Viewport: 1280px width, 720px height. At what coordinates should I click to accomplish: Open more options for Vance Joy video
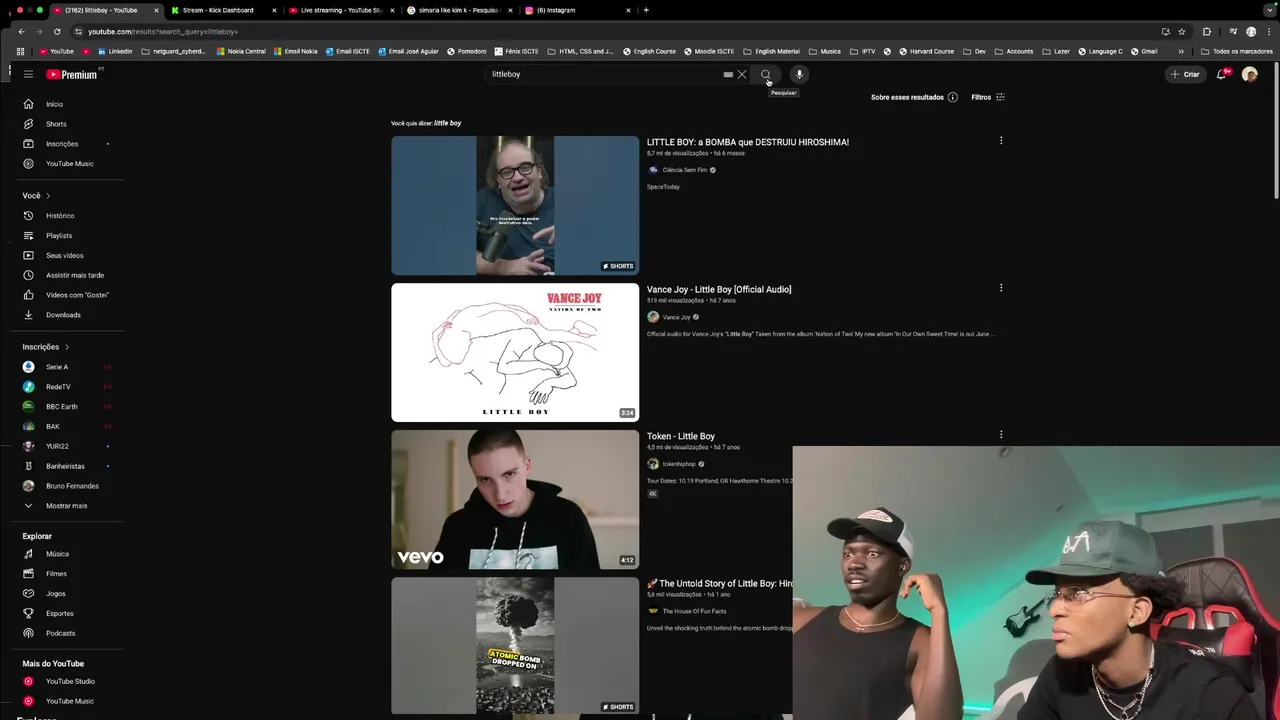(1001, 288)
